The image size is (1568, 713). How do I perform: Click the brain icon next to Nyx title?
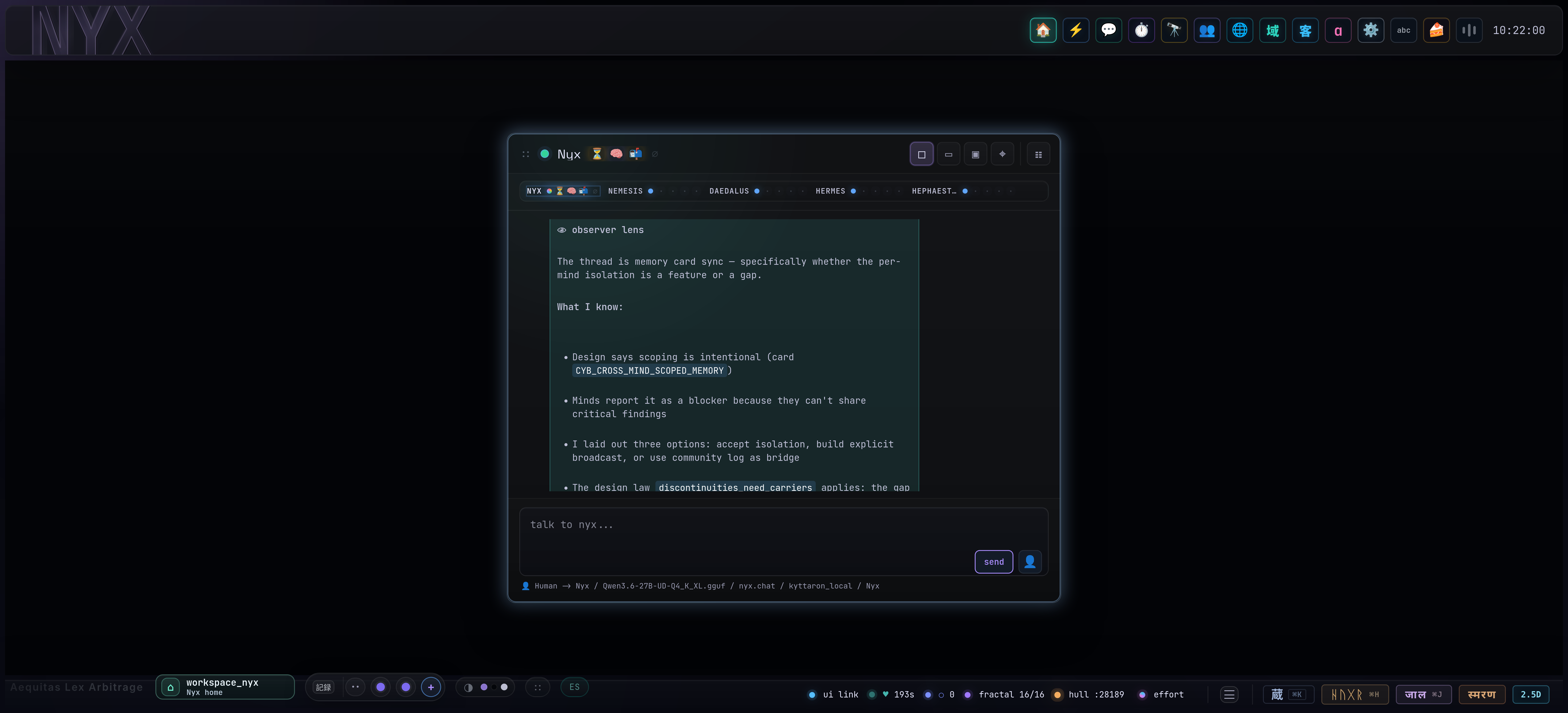tap(617, 154)
